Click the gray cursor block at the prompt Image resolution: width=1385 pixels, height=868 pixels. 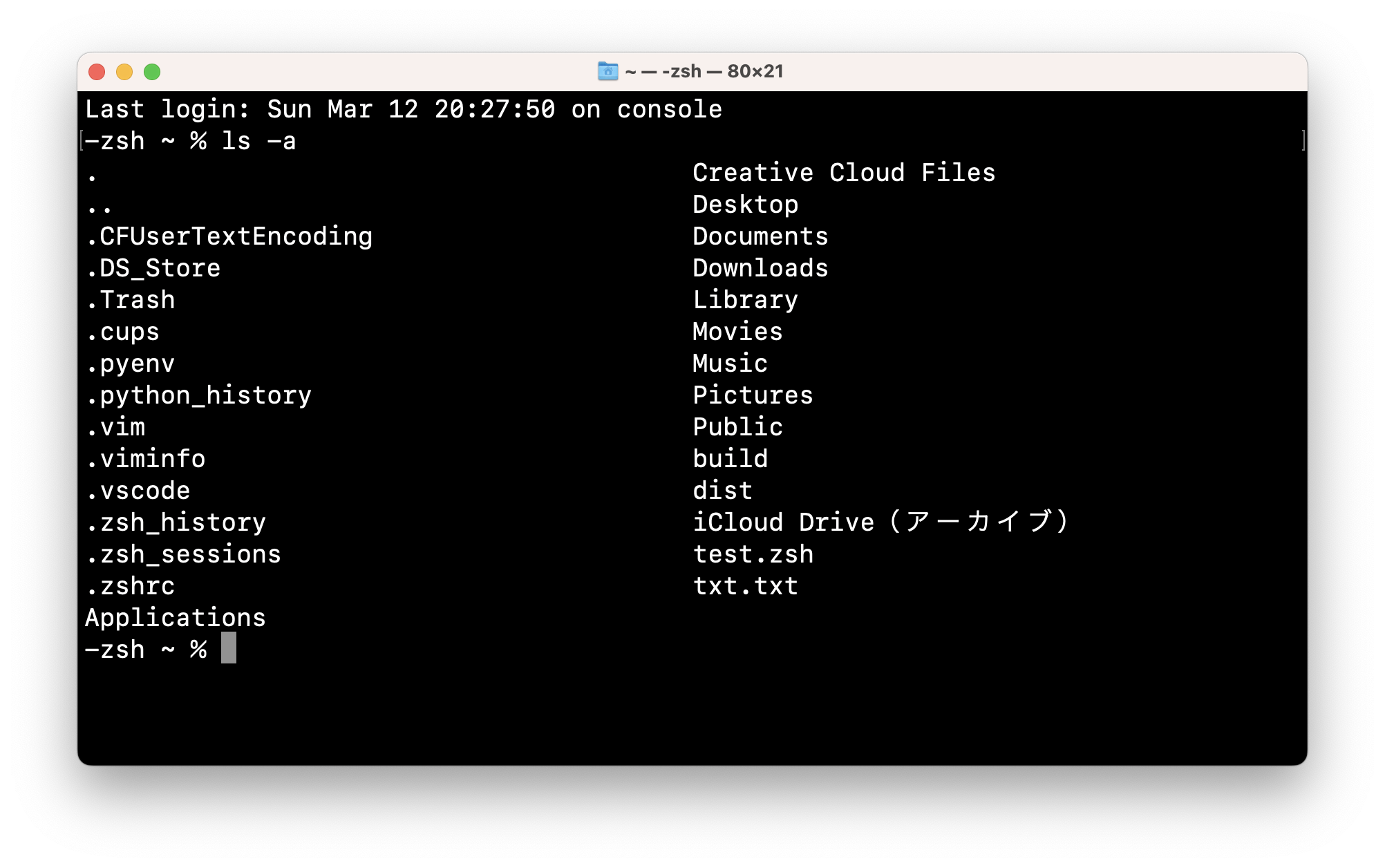229,648
